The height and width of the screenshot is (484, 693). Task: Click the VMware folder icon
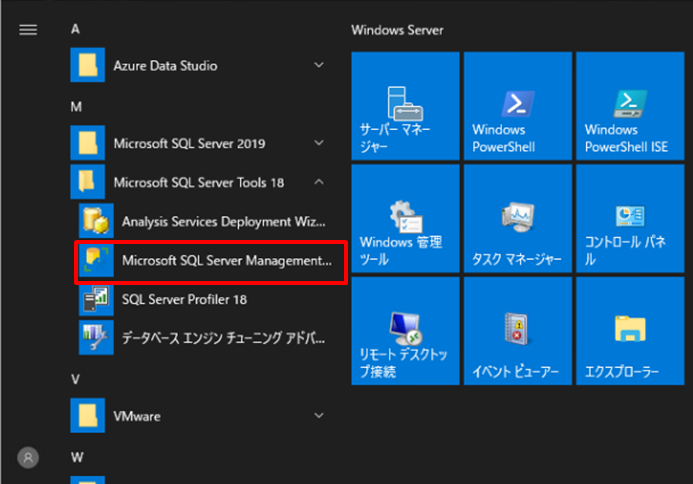tap(88, 415)
